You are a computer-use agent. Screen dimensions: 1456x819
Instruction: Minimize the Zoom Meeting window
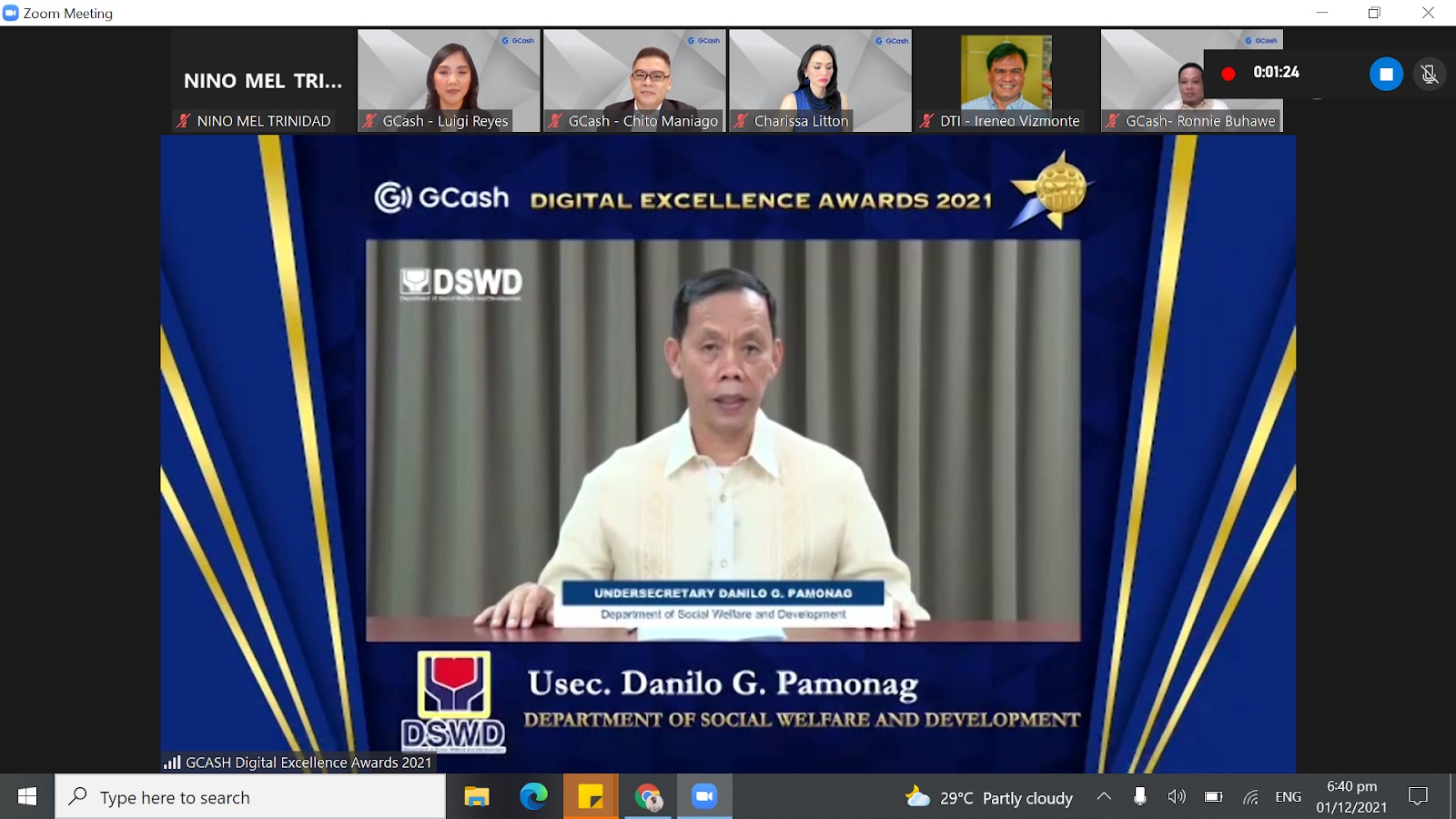1322,13
